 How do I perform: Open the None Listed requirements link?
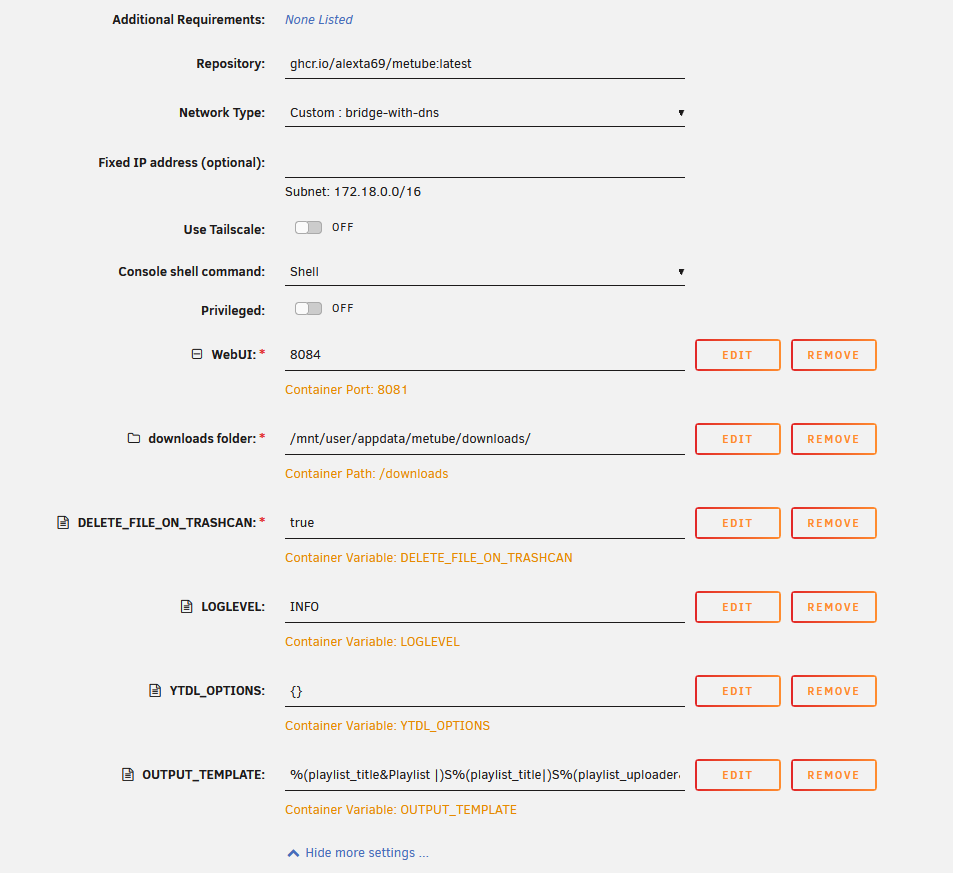(x=318, y=19)
